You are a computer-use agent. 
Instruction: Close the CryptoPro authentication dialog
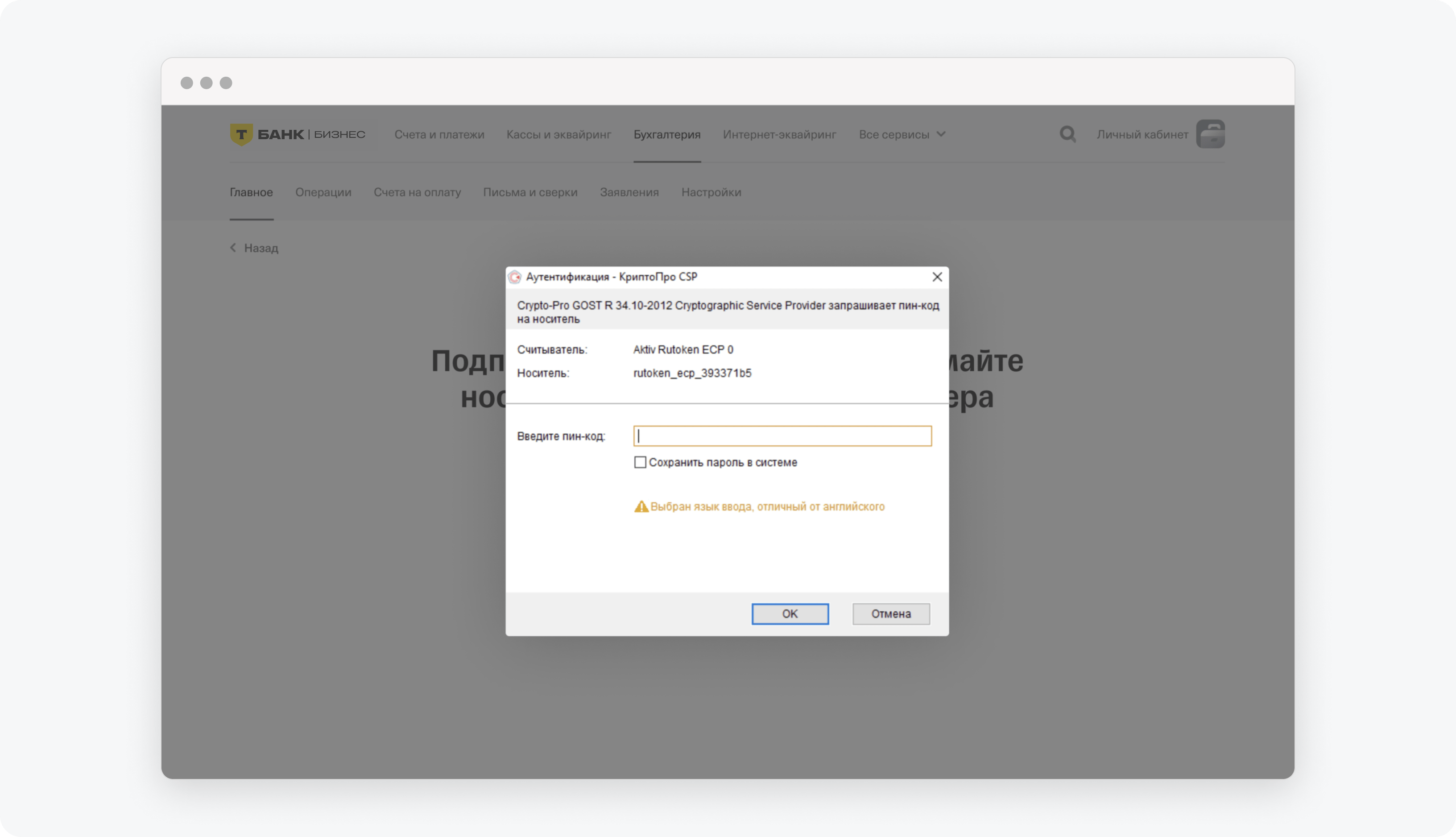pyautogui.click(x=937, y=277)
